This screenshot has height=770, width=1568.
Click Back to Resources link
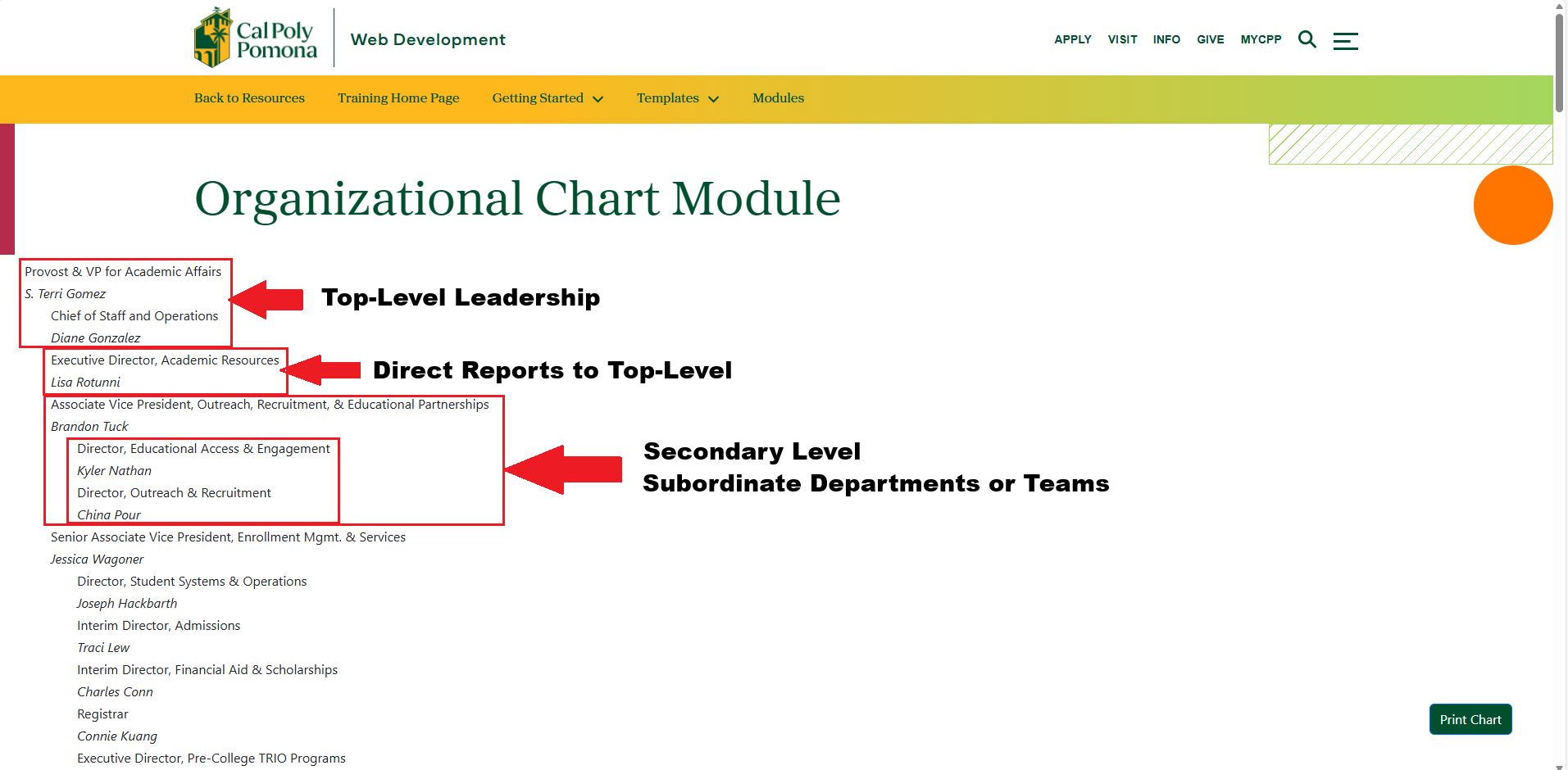[249, 98]
